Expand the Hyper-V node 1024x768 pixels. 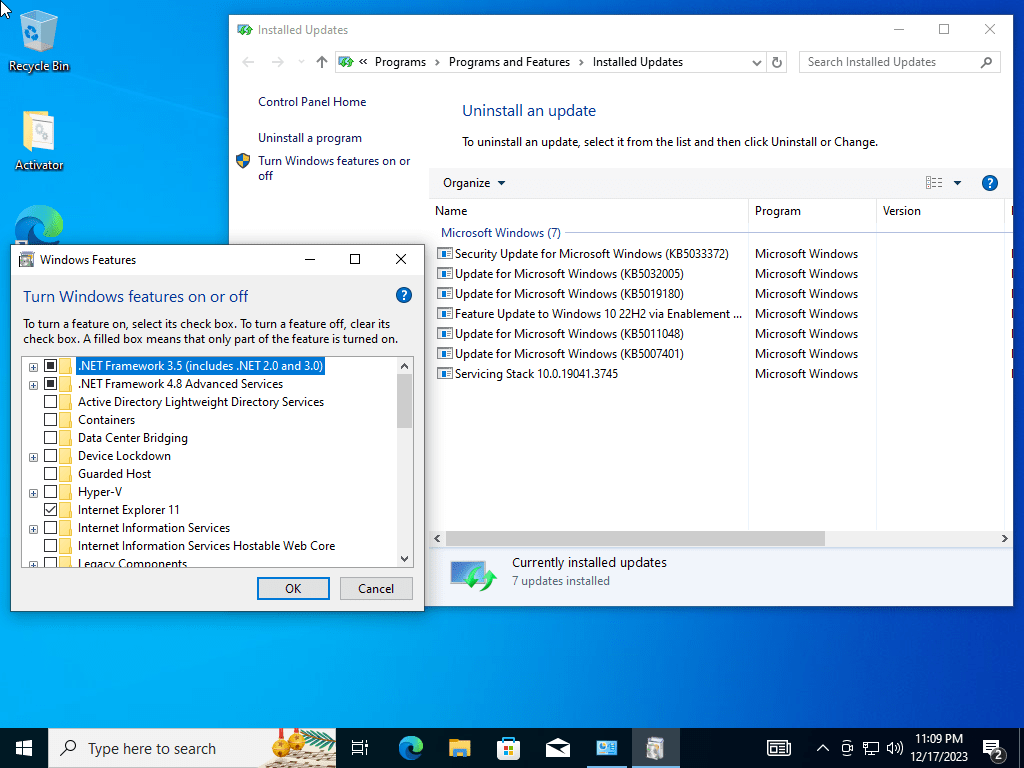33,493
